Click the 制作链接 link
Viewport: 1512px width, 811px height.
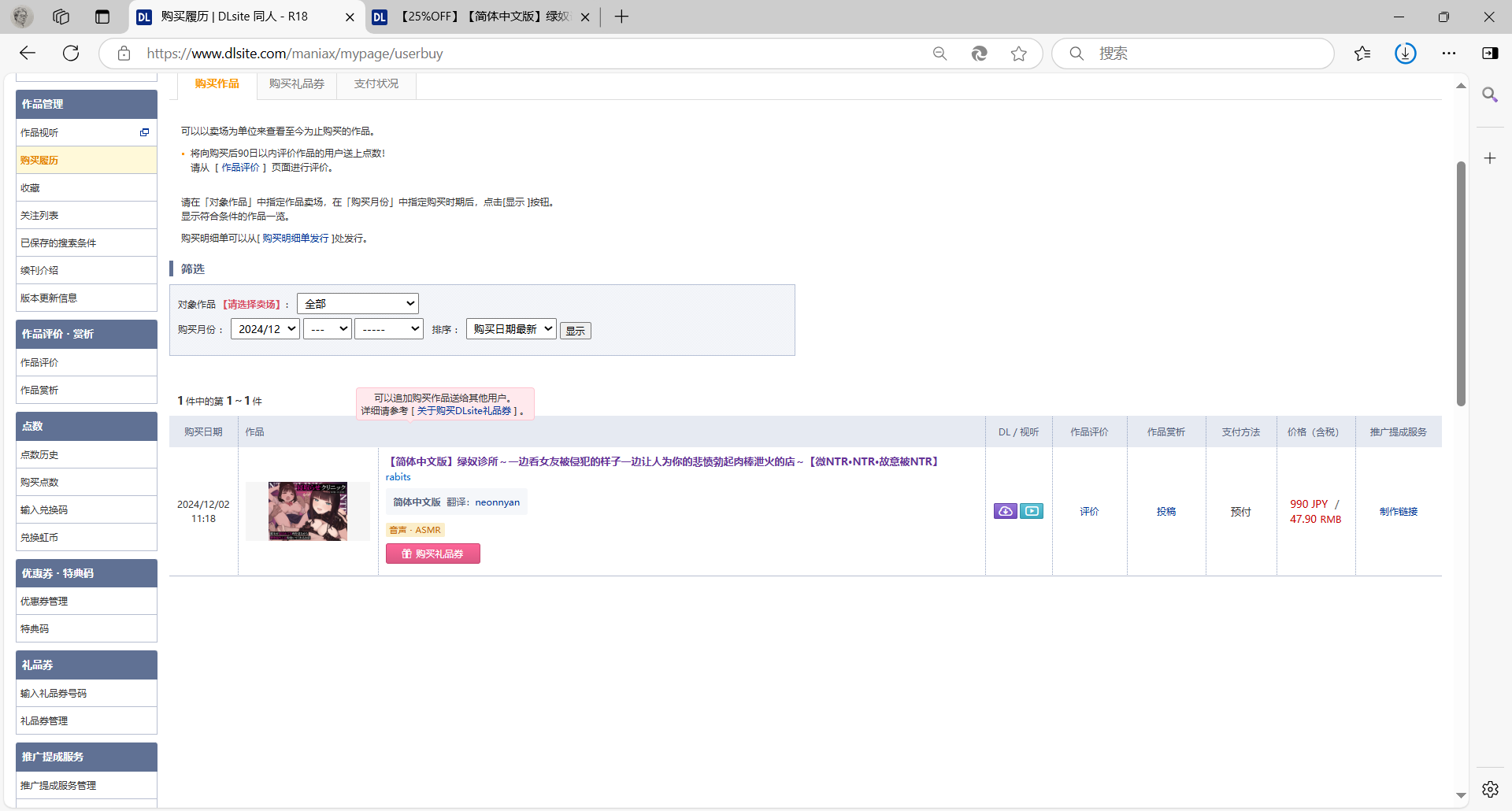click(1399, 512)
